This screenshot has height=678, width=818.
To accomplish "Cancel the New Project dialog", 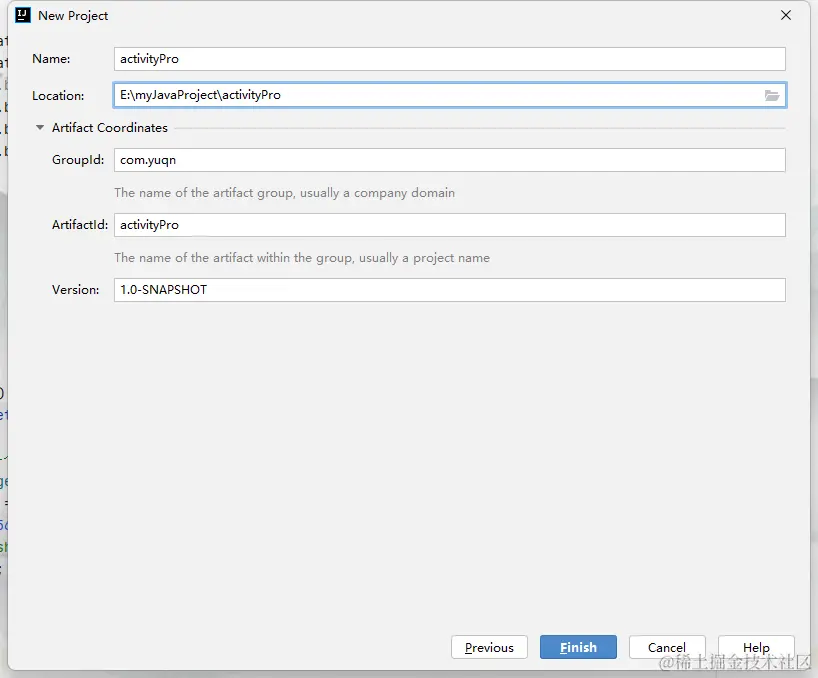I will [667, 647].
